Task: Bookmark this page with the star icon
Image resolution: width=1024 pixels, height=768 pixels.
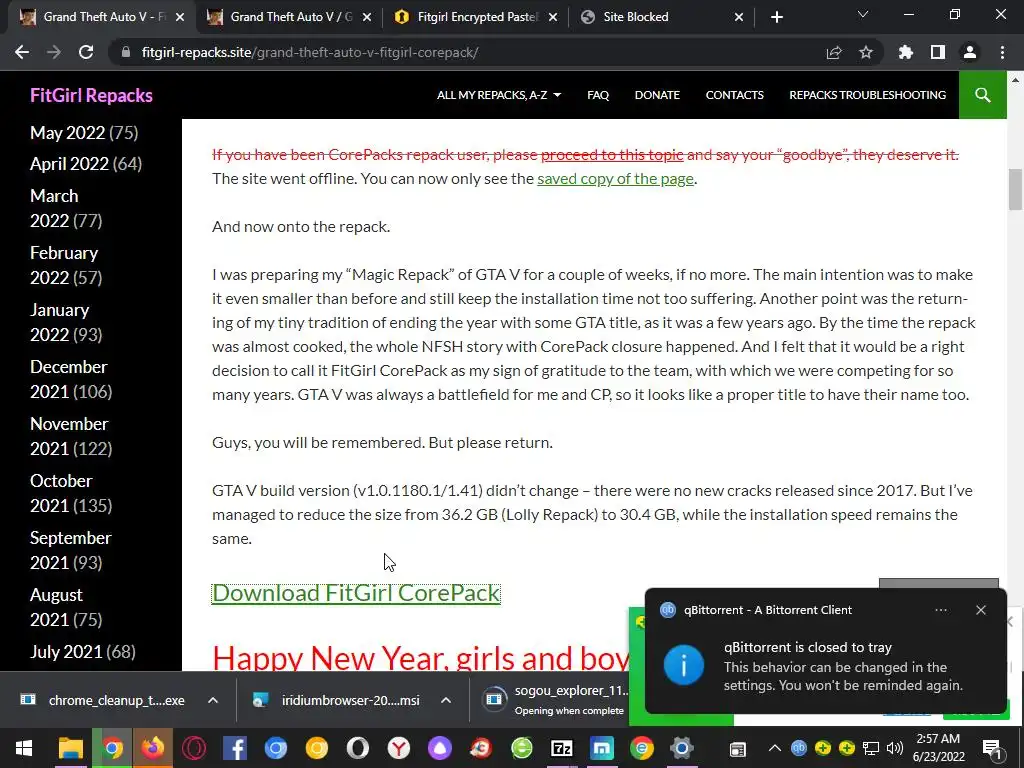Action: (x=866, y=52)
